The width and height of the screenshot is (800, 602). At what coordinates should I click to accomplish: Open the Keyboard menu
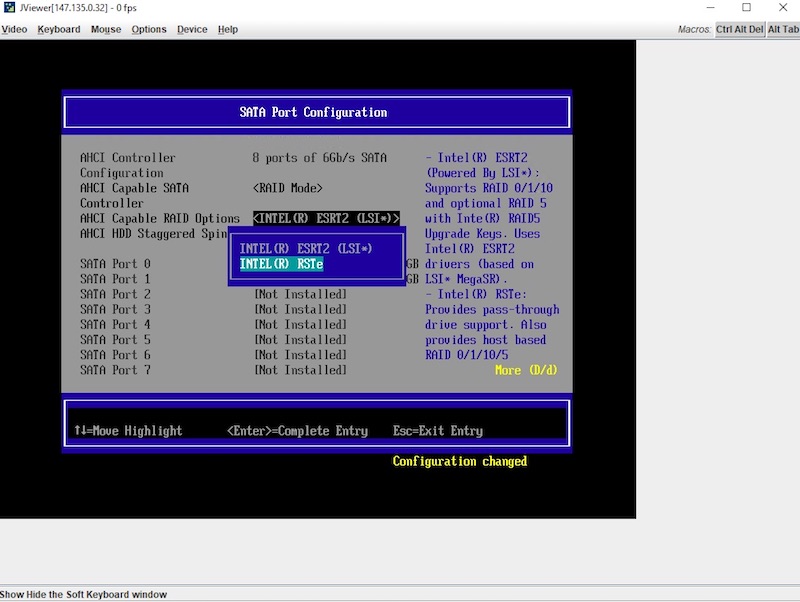pos(59,30)
